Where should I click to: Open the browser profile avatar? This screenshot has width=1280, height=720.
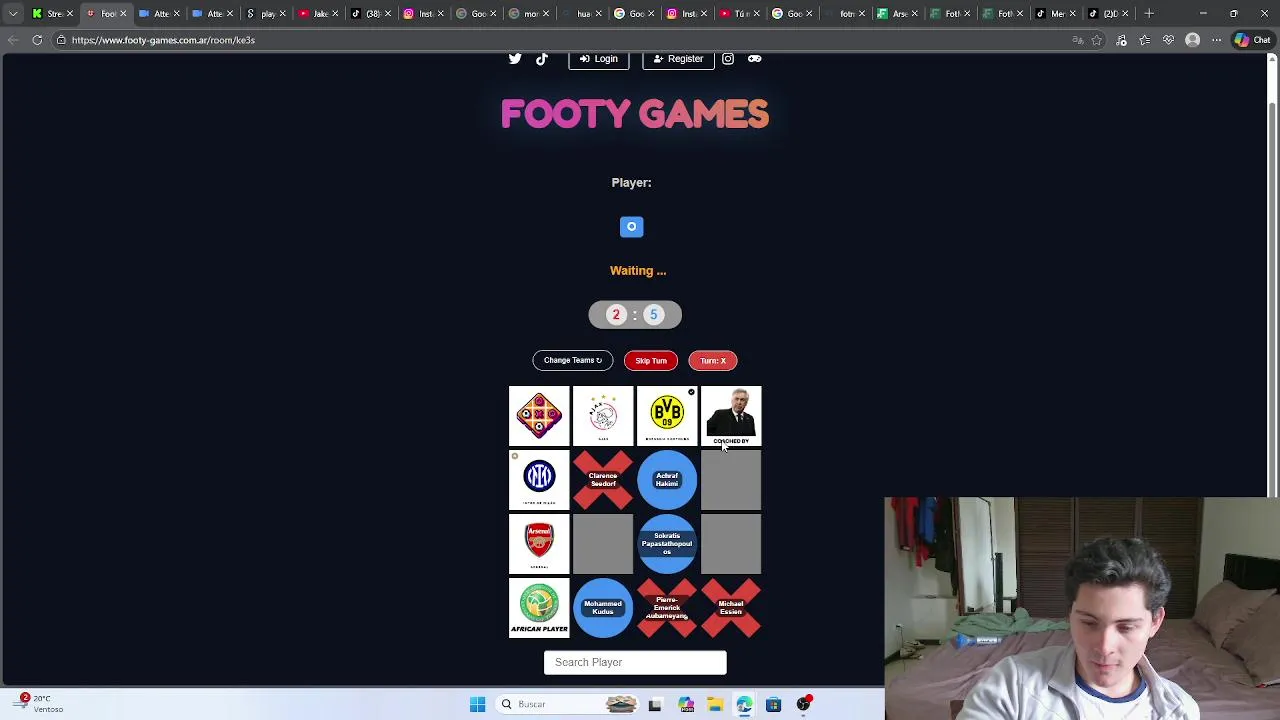pos(1192,40)
